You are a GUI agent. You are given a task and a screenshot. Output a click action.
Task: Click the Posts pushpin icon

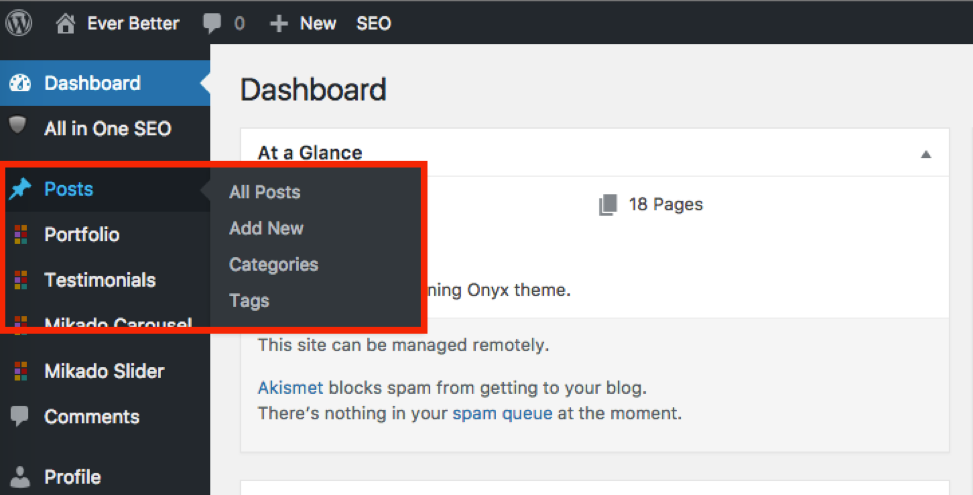[x=20, y=189]
